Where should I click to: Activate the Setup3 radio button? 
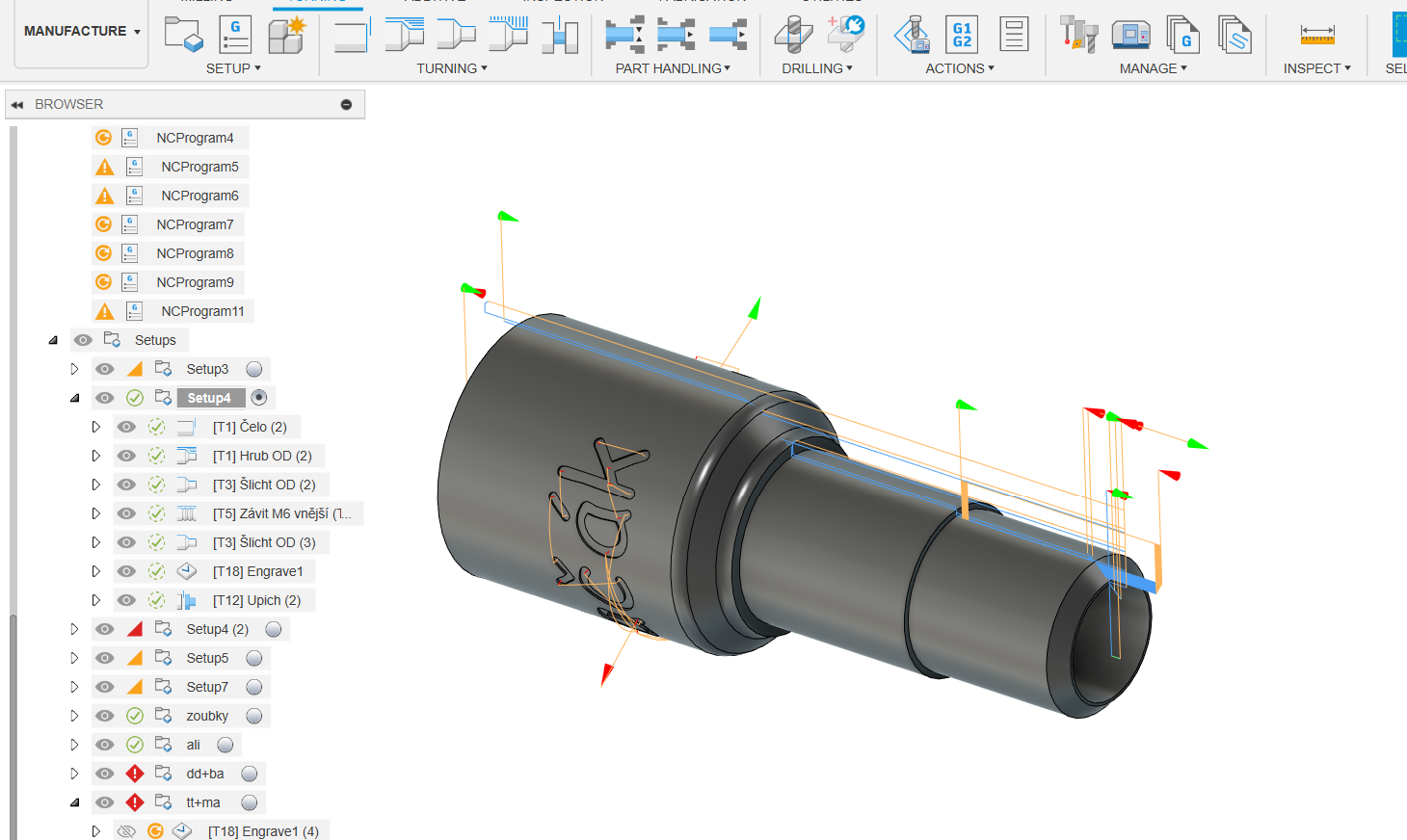254,369
